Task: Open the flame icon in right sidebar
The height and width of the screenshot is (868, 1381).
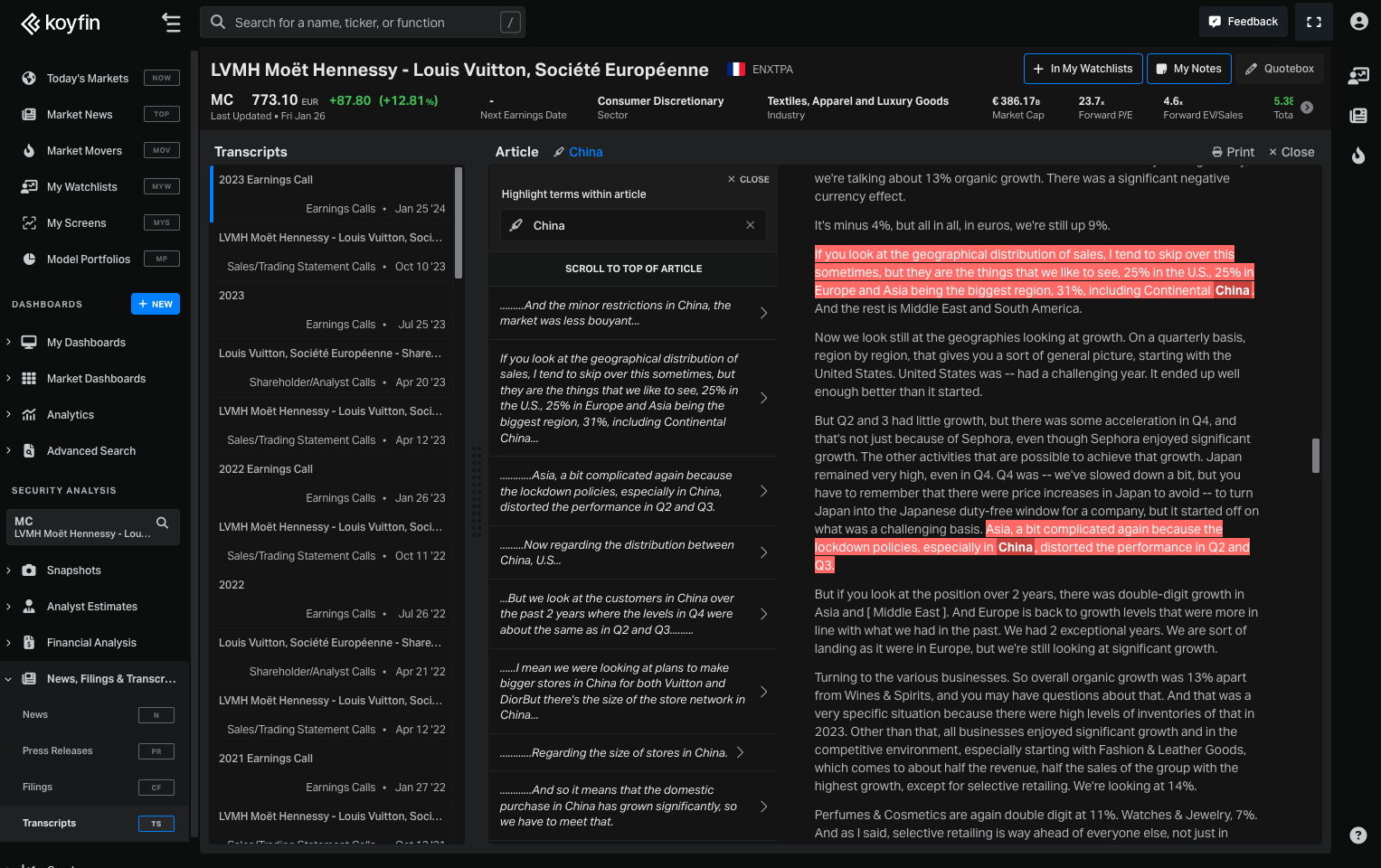Action: (x=1357, y=156)
